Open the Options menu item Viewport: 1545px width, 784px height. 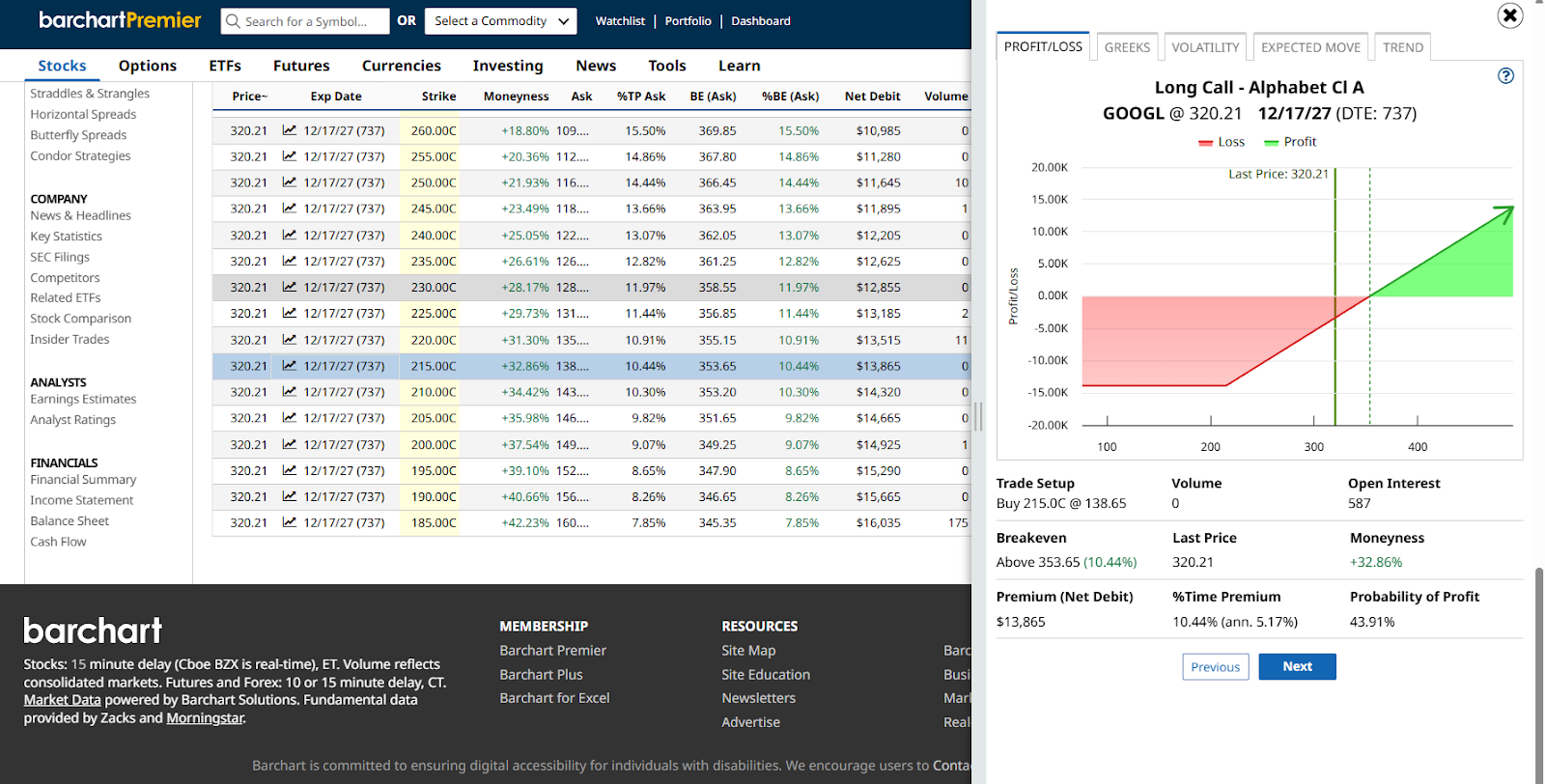(x=148, y=66)
